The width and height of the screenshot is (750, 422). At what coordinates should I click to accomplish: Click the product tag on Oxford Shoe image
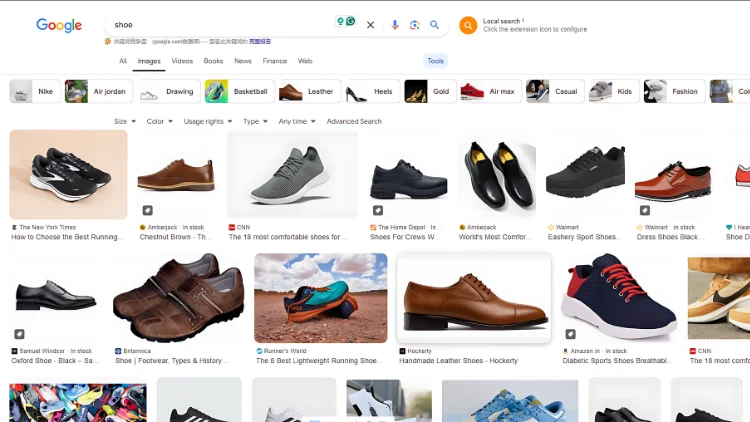tap(19, 334)
